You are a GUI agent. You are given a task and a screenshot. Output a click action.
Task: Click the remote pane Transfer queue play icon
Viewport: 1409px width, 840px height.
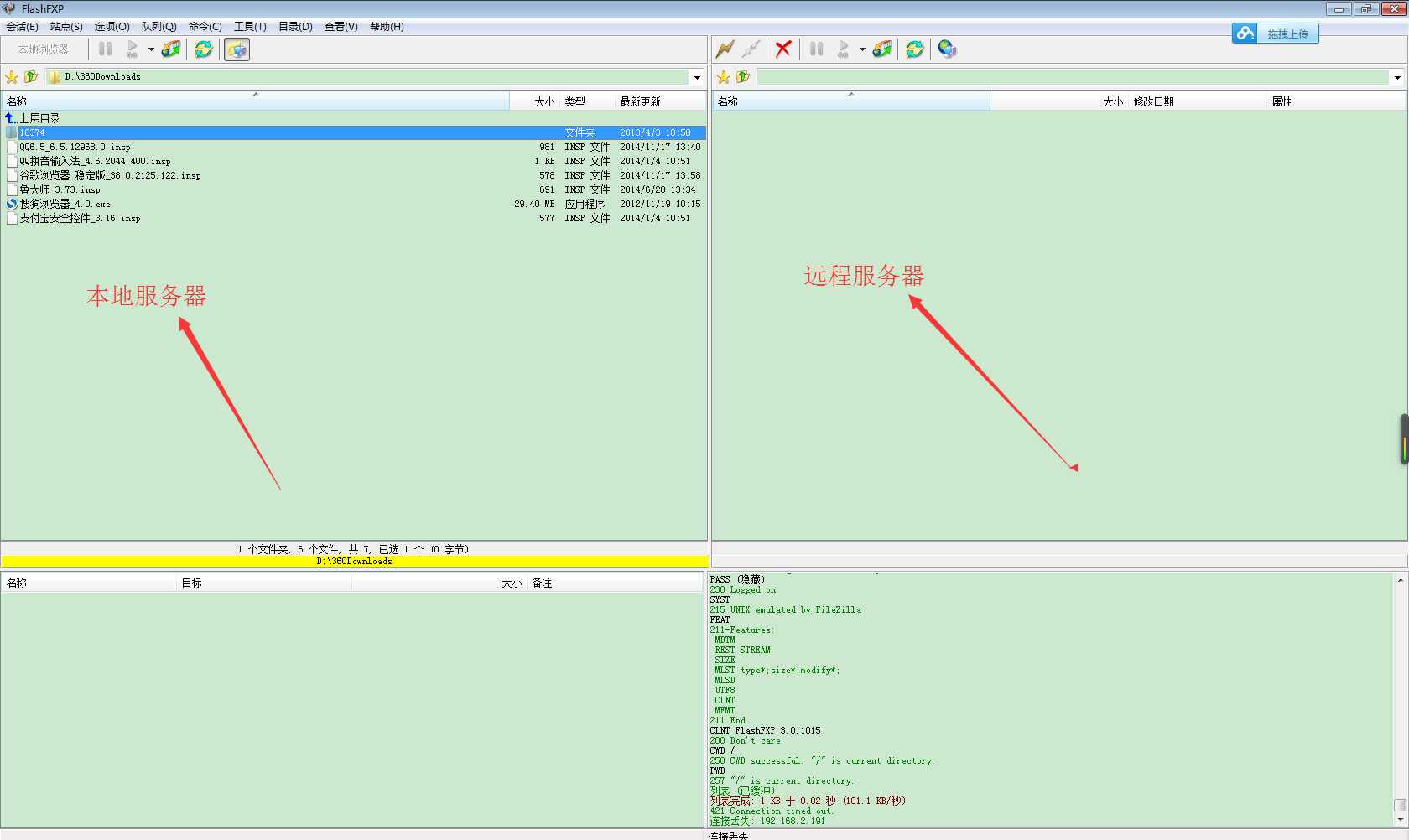844,49
